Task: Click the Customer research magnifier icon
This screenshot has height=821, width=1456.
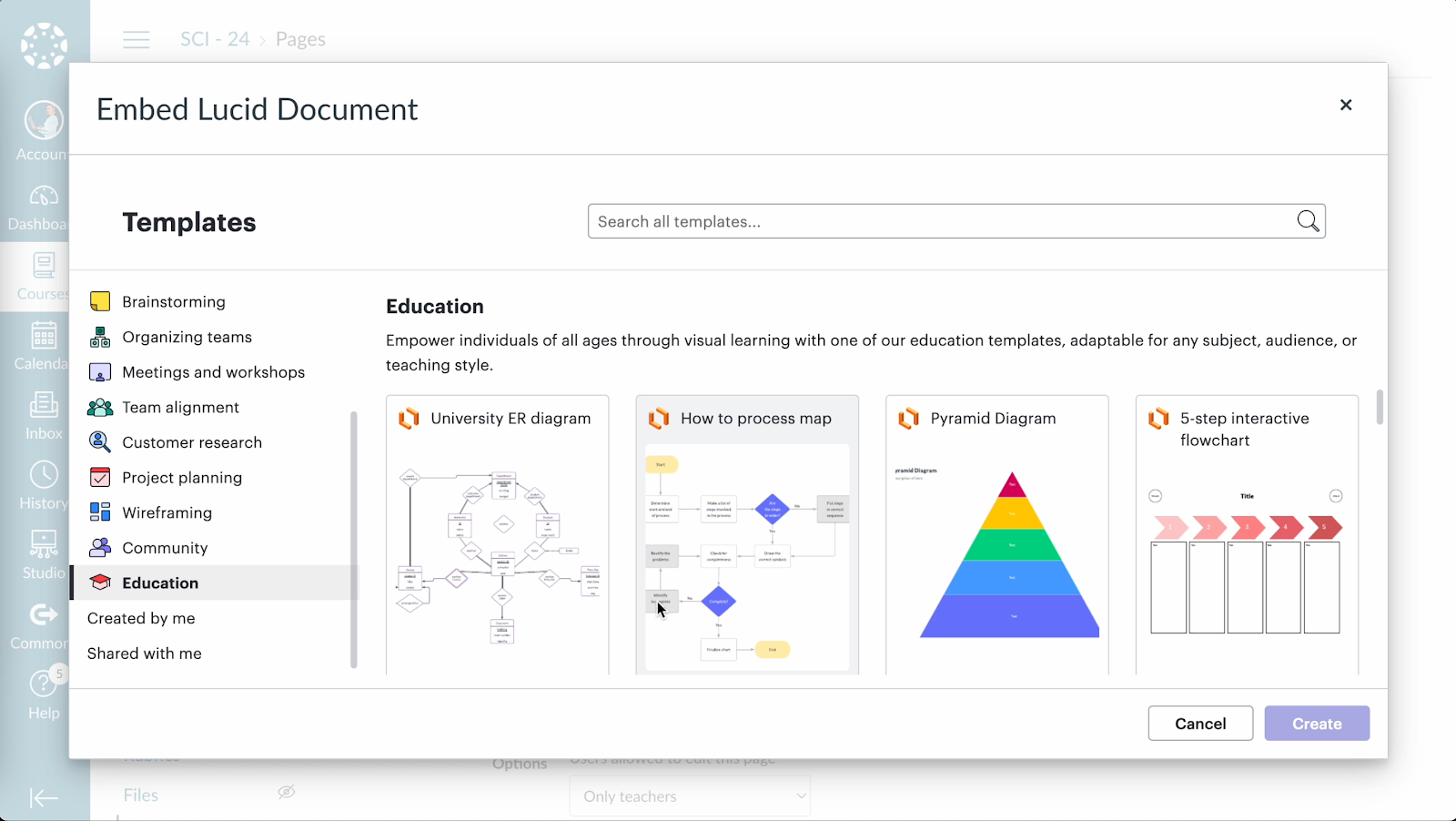Action: [100, 441]
